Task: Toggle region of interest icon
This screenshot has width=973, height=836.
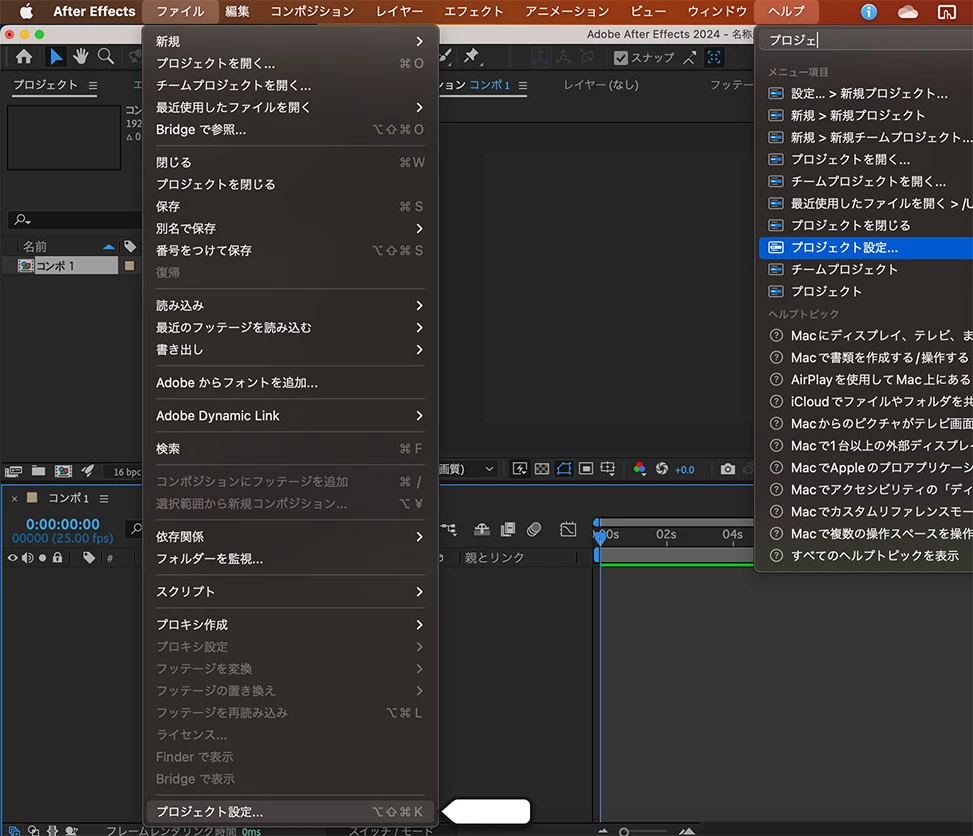Action: pyautogui.click(x=585, y=469)
